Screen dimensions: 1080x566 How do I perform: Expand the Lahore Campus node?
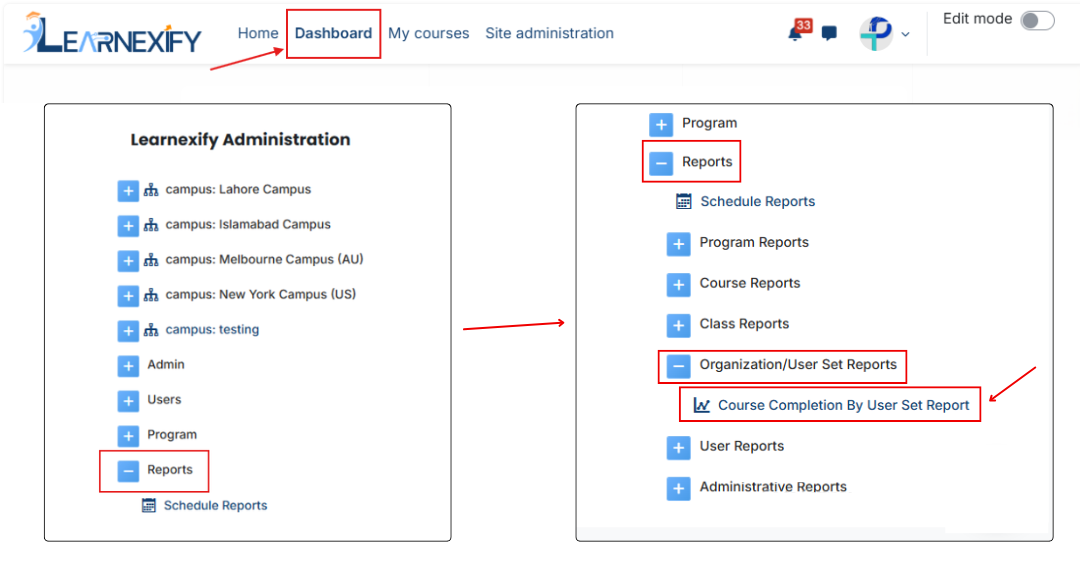click(x=128, y=191)
